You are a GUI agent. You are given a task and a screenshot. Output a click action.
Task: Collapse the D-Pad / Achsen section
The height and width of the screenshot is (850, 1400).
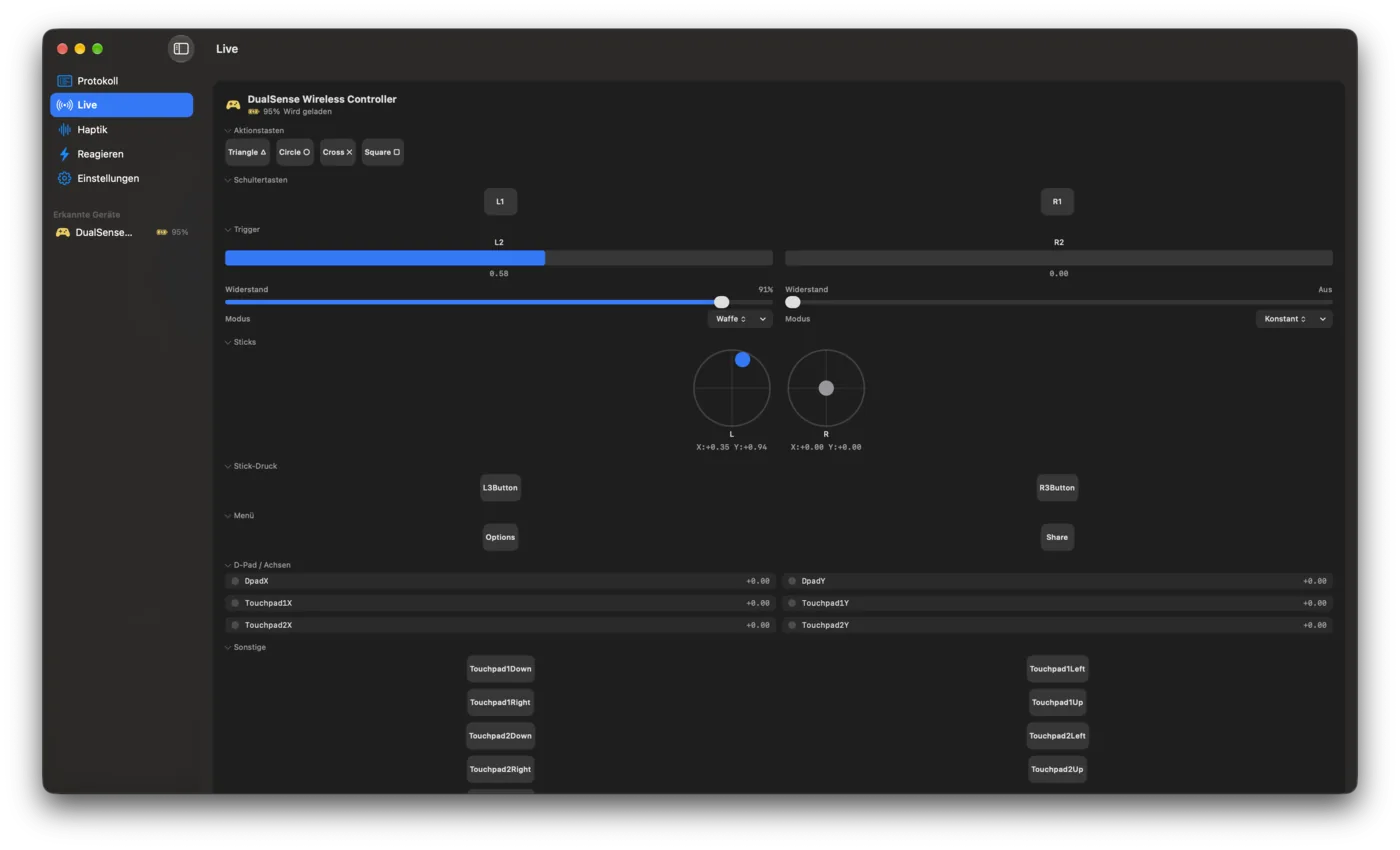tap(228, 565)
